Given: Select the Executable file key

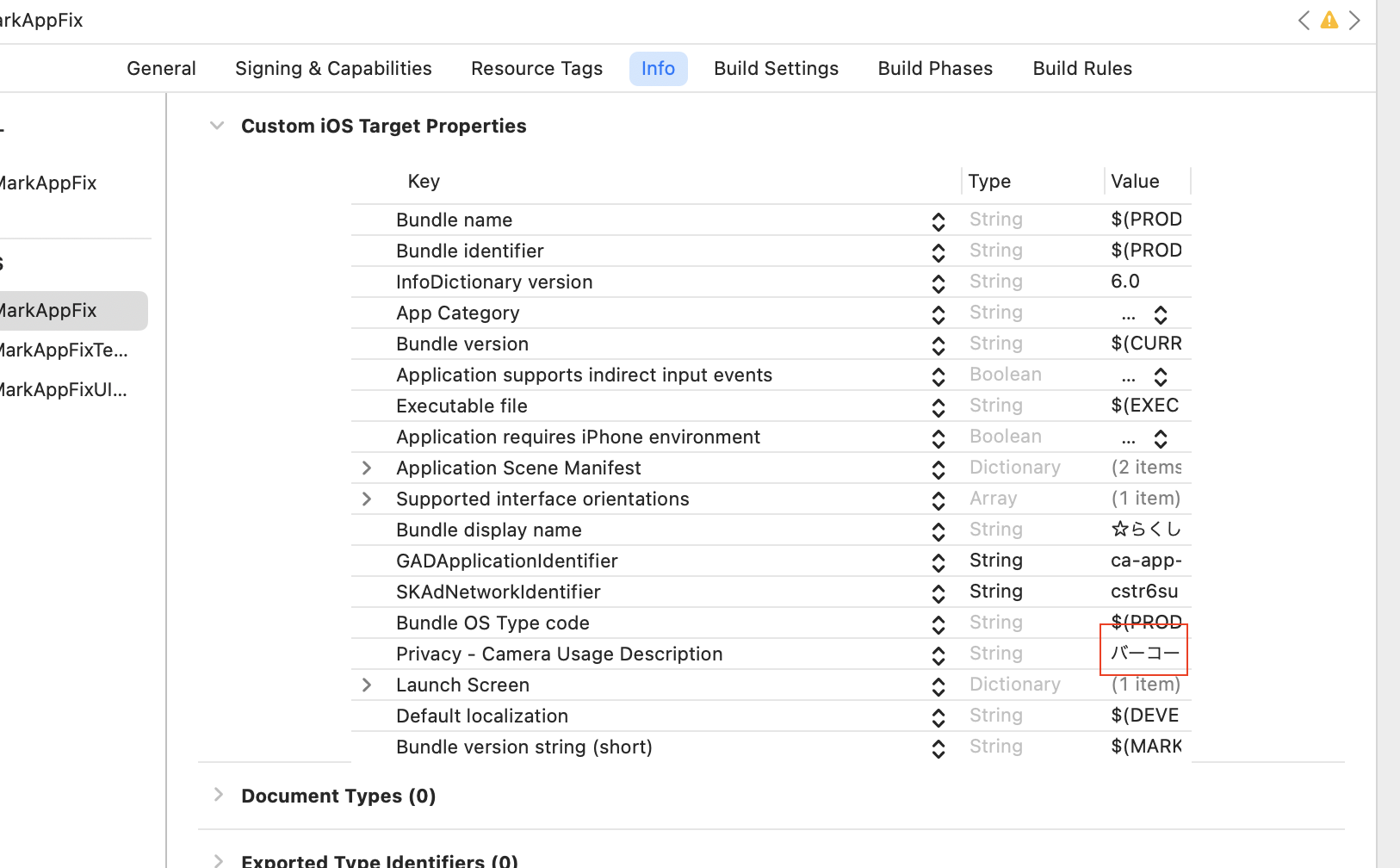Looking at the screenshot, I should point(462,406).
